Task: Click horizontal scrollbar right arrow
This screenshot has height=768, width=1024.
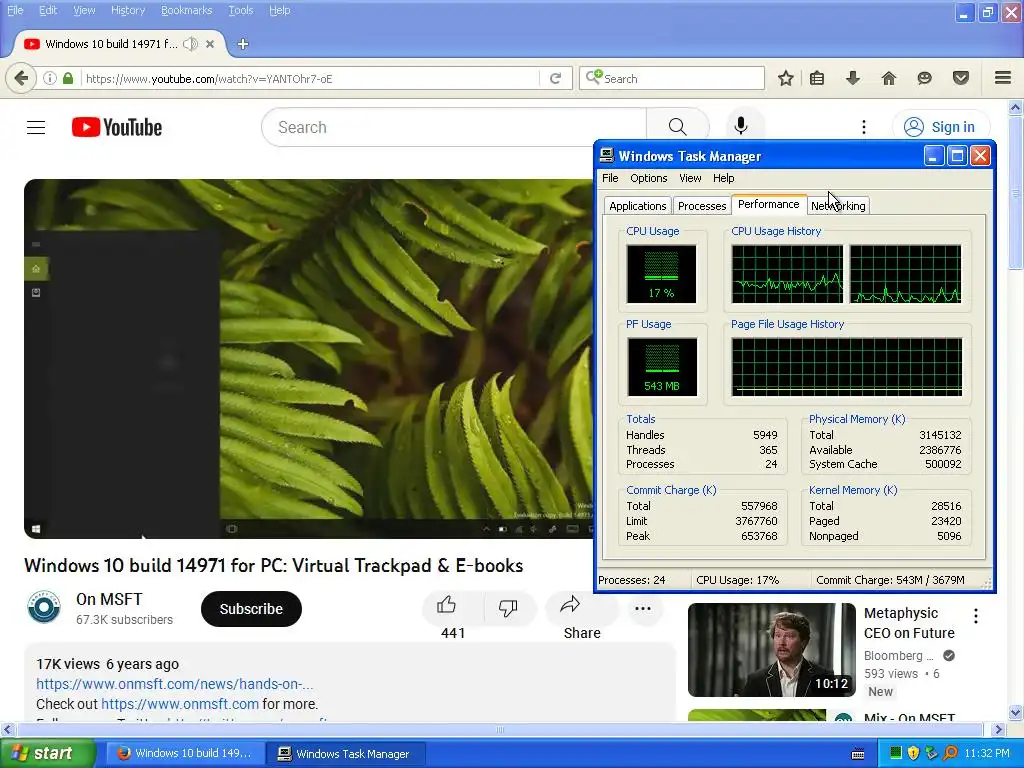Action: click(998, 729)
